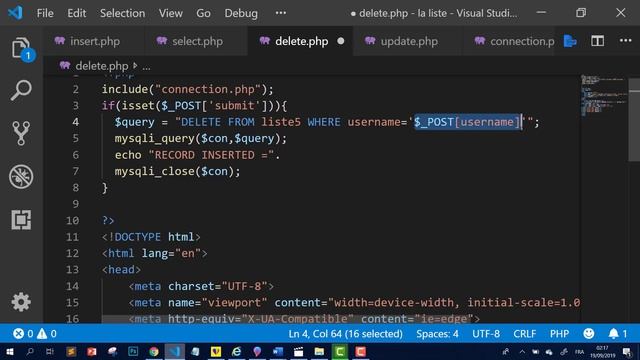Change indentation via Spaces: 4
The width and height of the screenshot is (640, 360).
(x=437, y=334)
